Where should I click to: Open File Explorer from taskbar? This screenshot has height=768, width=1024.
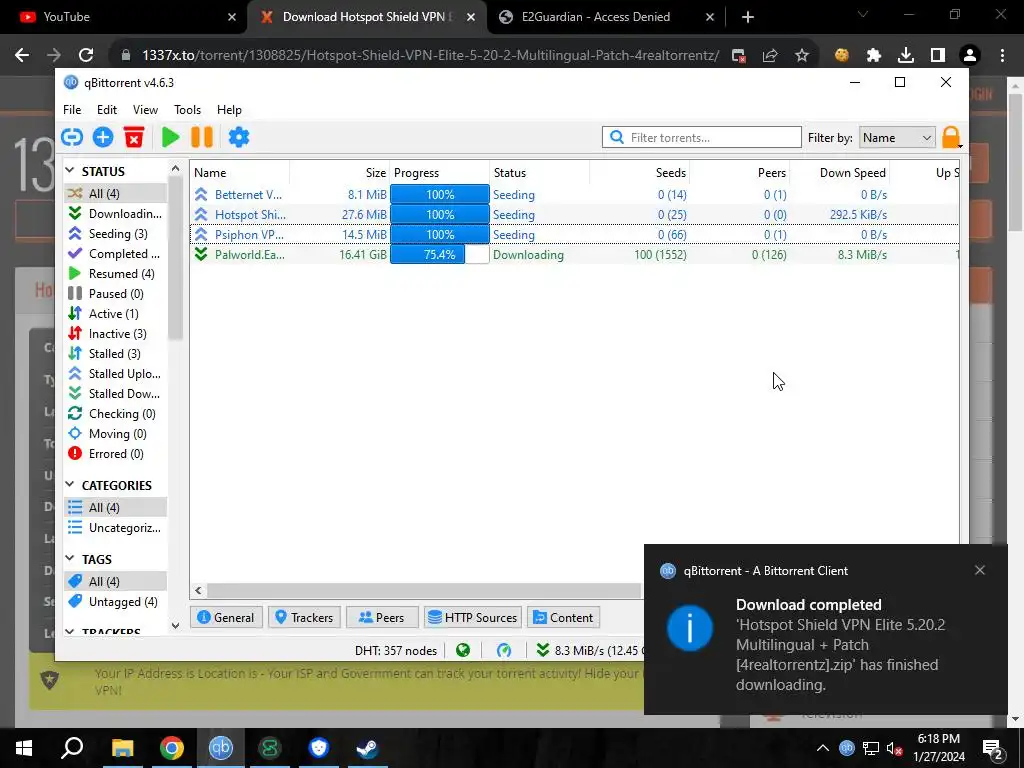[x=122, y=748]
